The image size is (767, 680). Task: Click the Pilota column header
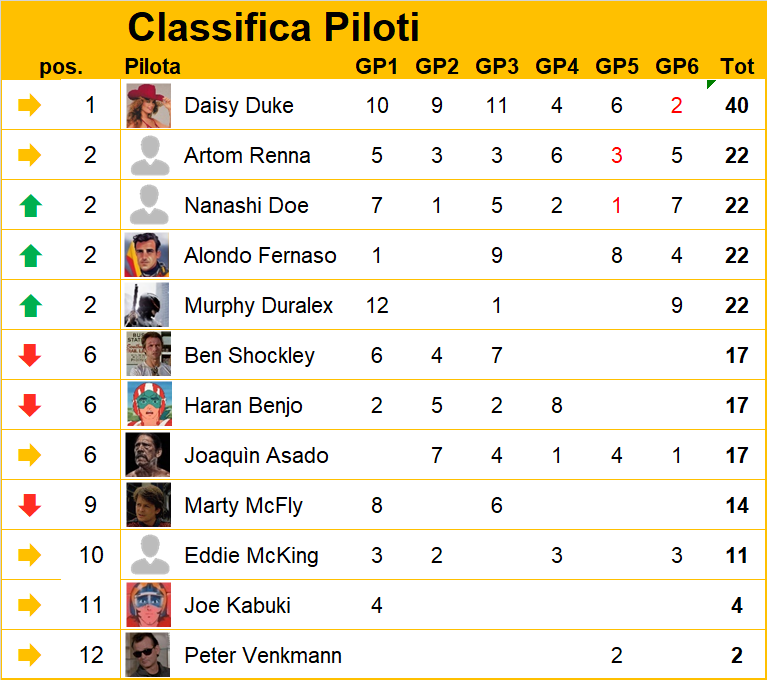click(x=153, y=66)
